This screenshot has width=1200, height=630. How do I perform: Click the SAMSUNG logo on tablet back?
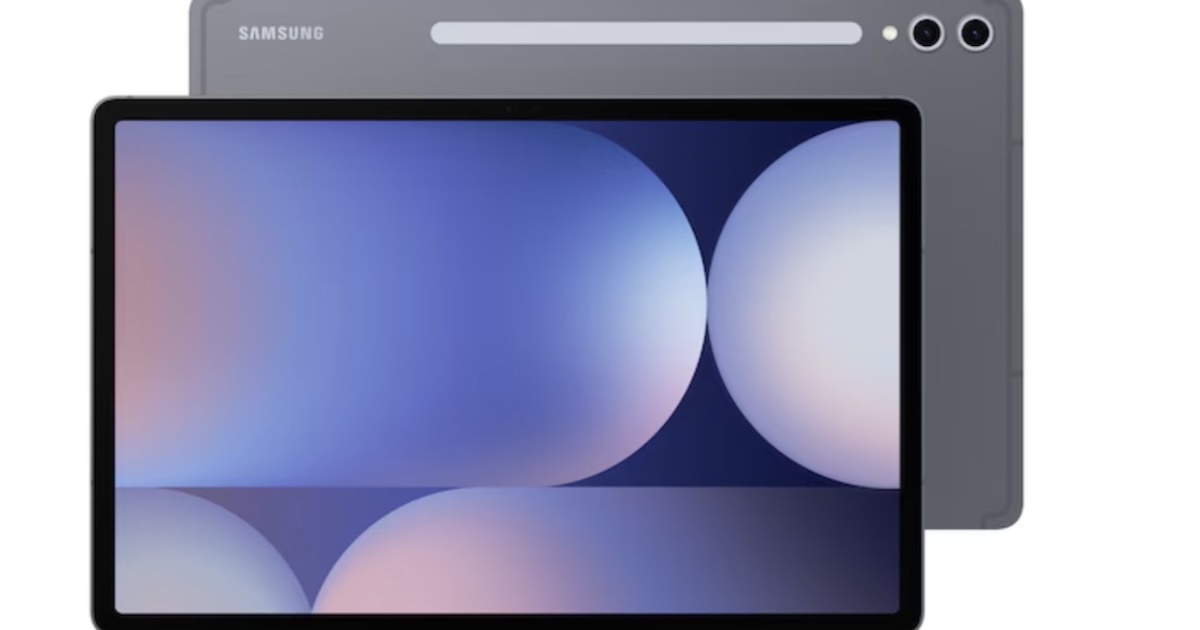(280, 34)
